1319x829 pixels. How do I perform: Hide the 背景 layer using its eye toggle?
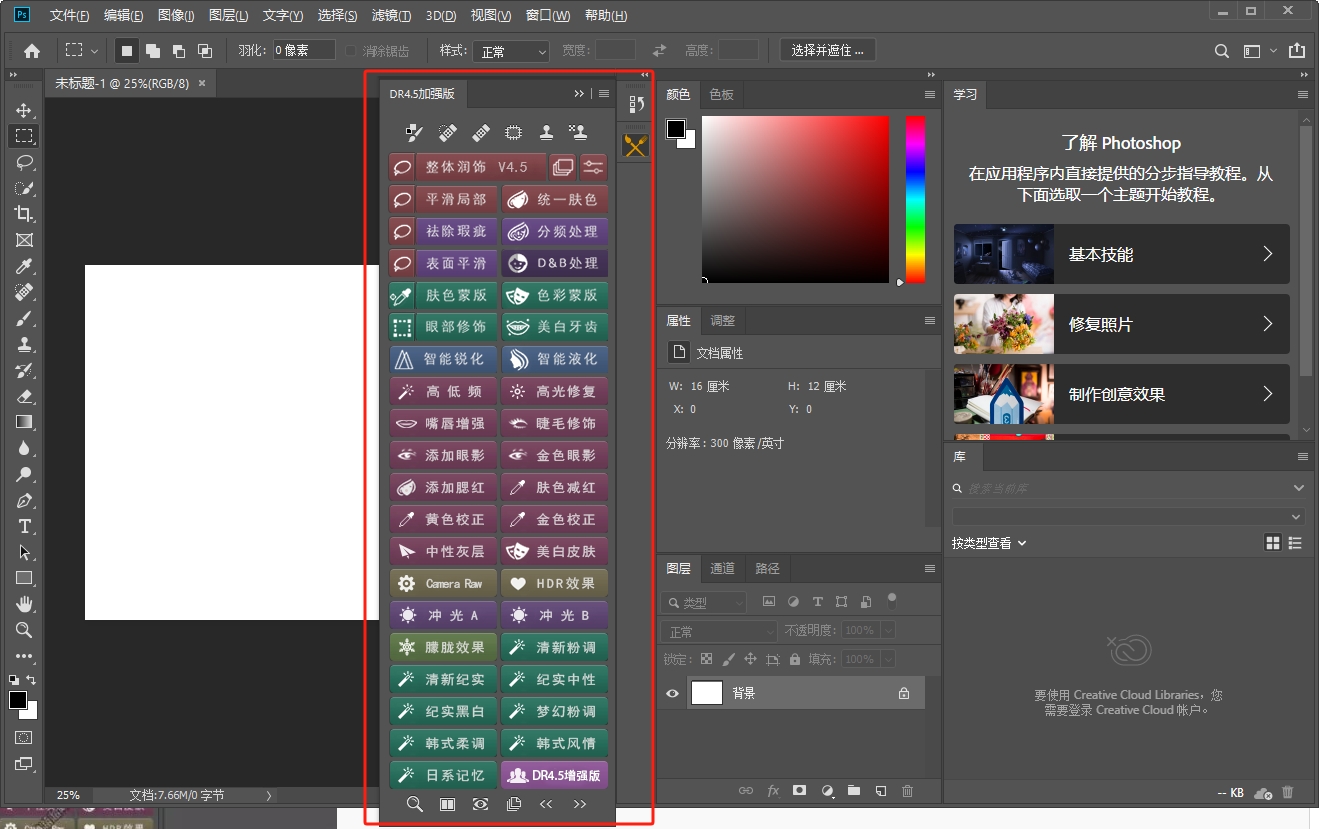tap(671, 692)
